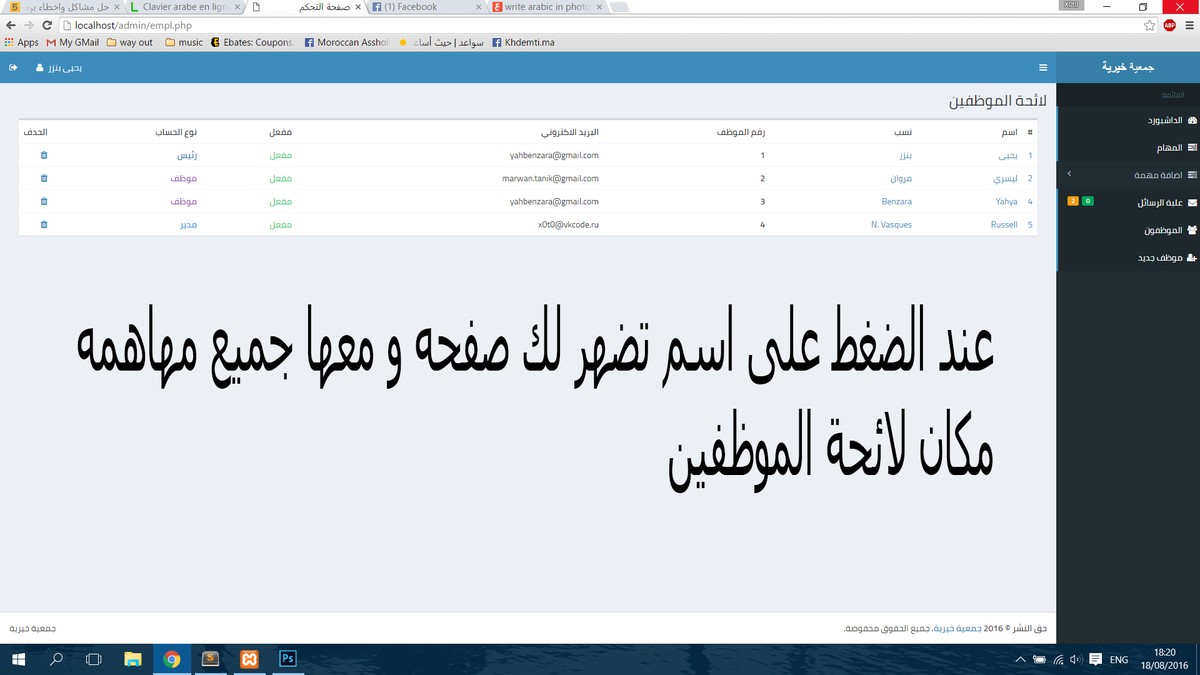Click the address bar showing localhost/admin/empl.php

point(600,25)
